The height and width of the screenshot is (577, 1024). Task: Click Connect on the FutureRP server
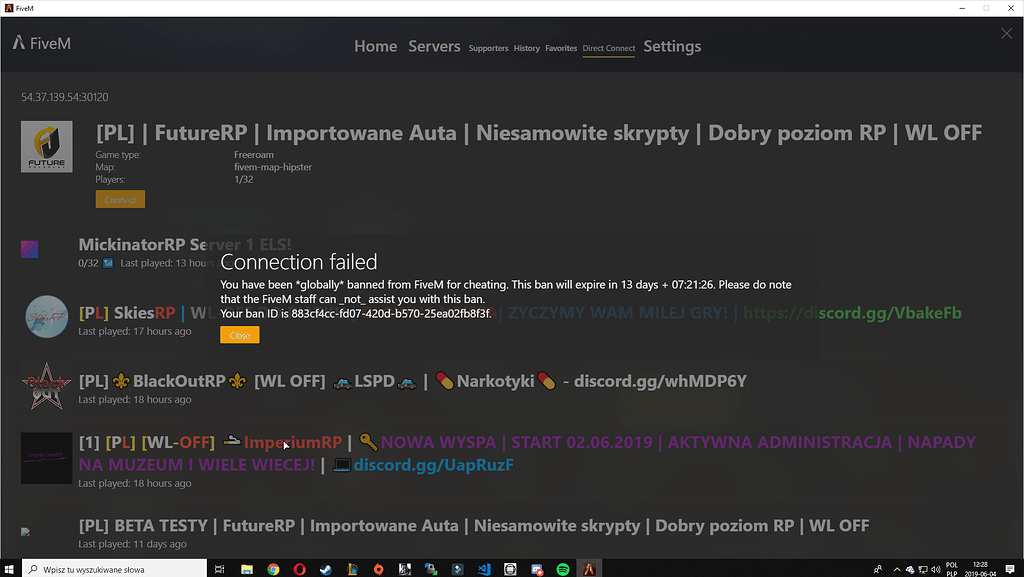click(120, 198)
